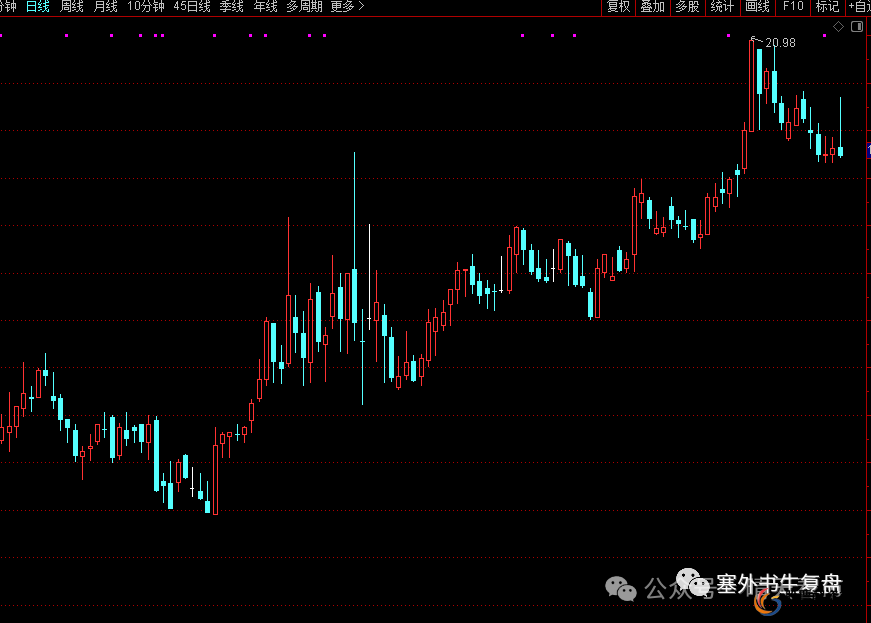Select the 10分钟 period tab
This screenshot has height=623, width=871.
coord(145,7)
